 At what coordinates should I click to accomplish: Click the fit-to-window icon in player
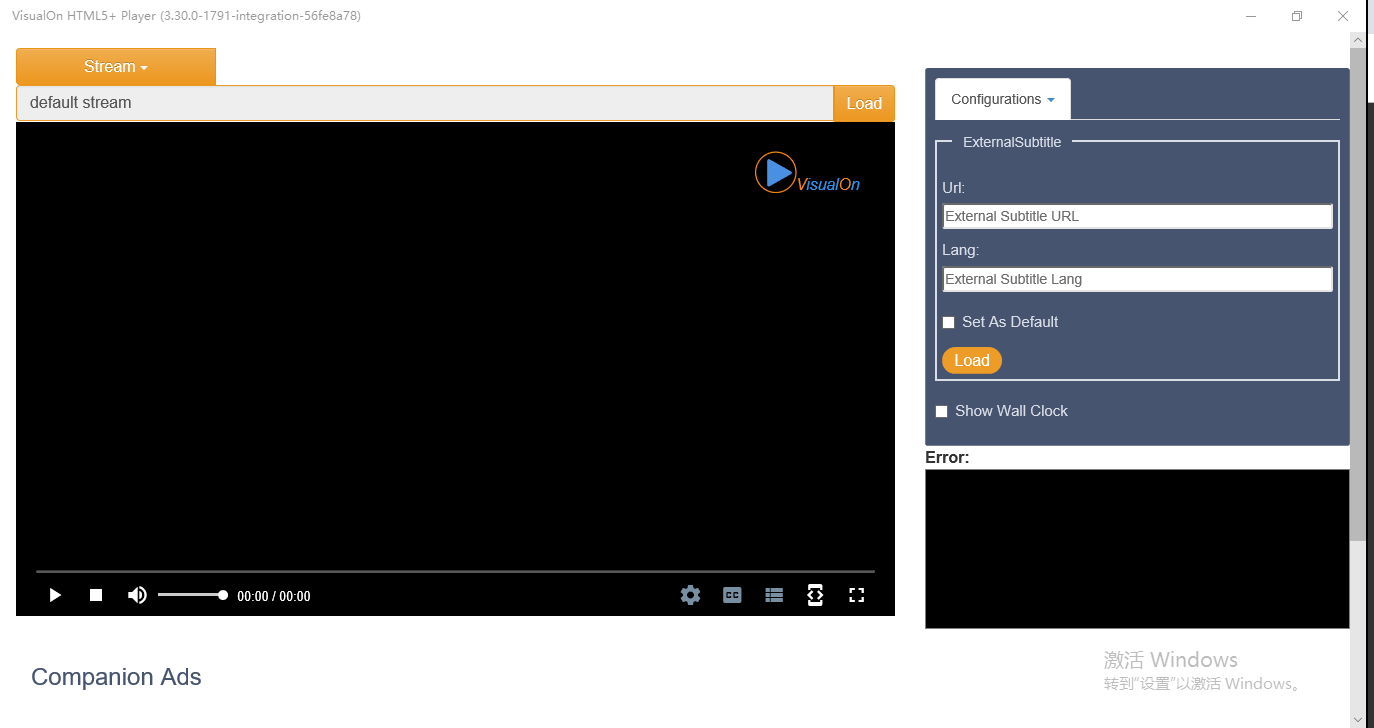pyautogui.click(x=815, y=595)
